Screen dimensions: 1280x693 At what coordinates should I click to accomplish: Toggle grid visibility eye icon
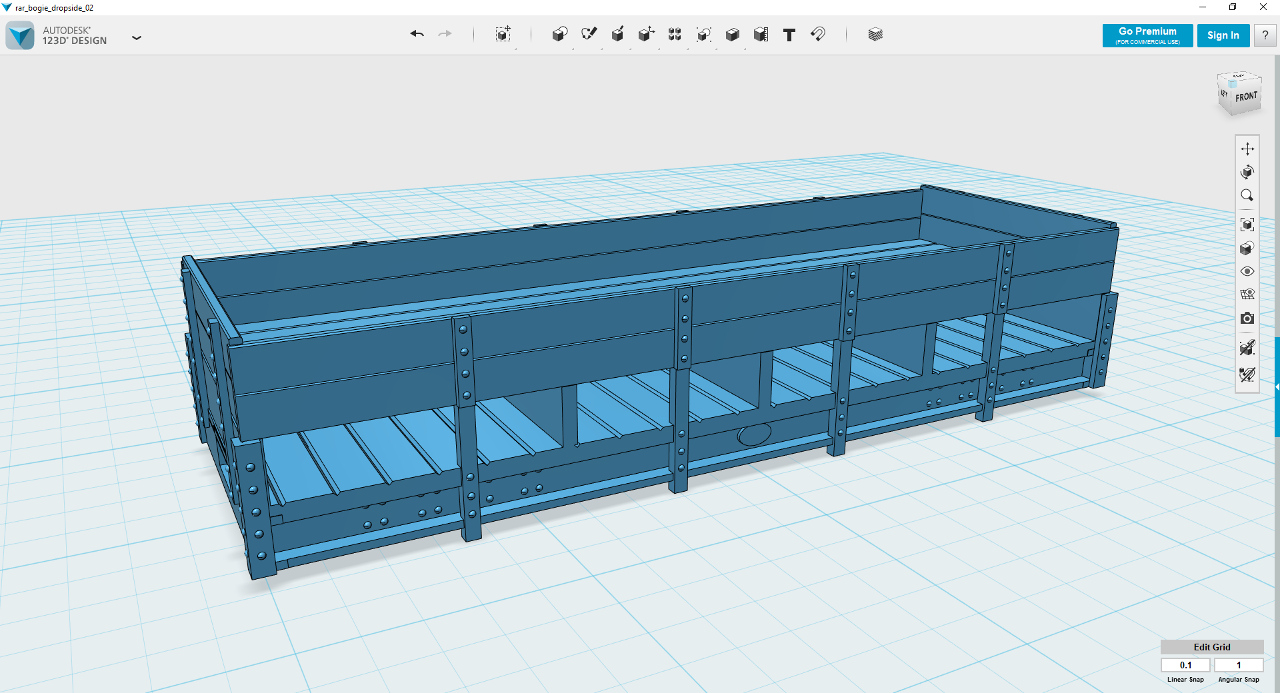coord(1247,294)
